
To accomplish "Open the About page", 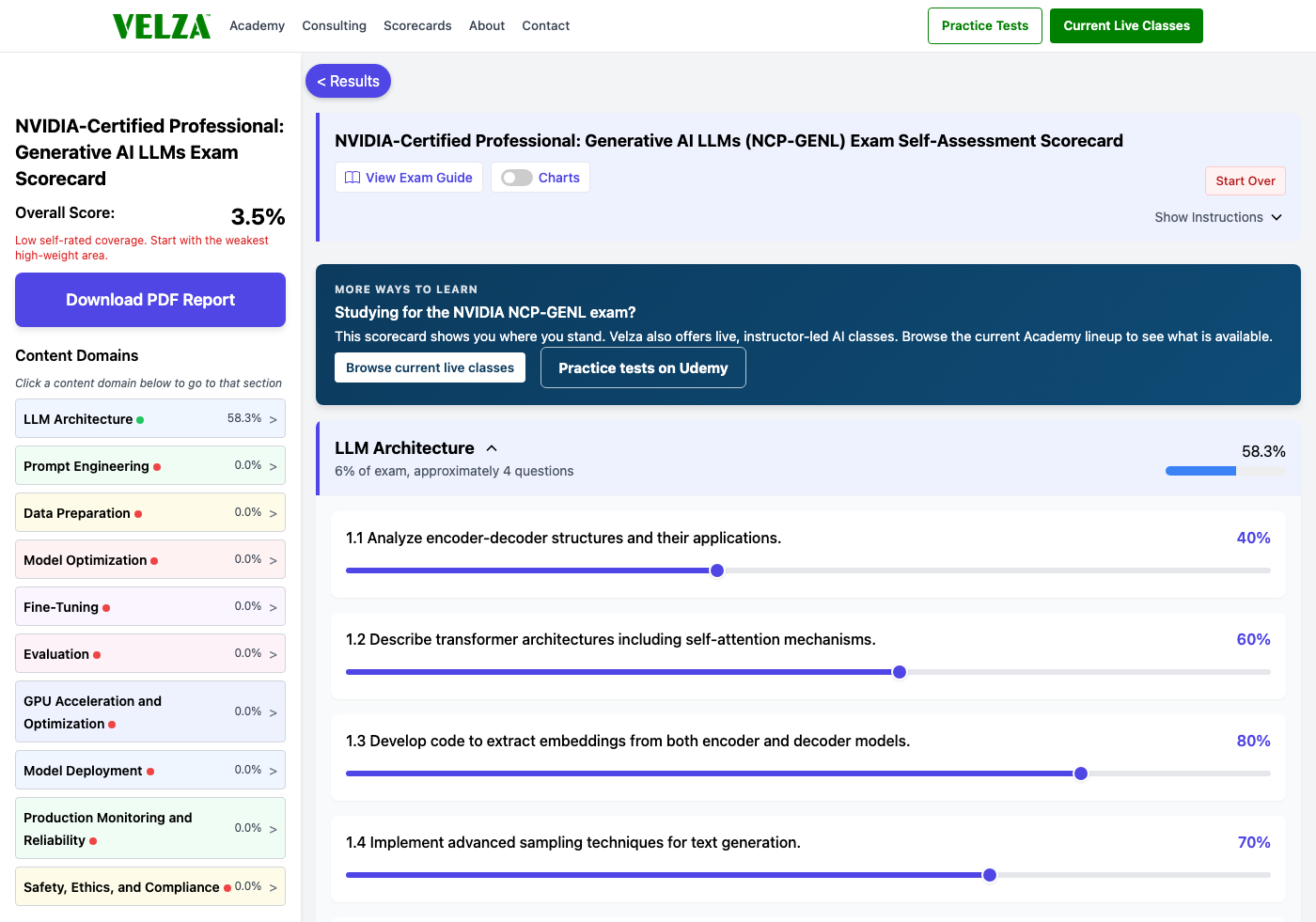I will click(x=487, y=25).
